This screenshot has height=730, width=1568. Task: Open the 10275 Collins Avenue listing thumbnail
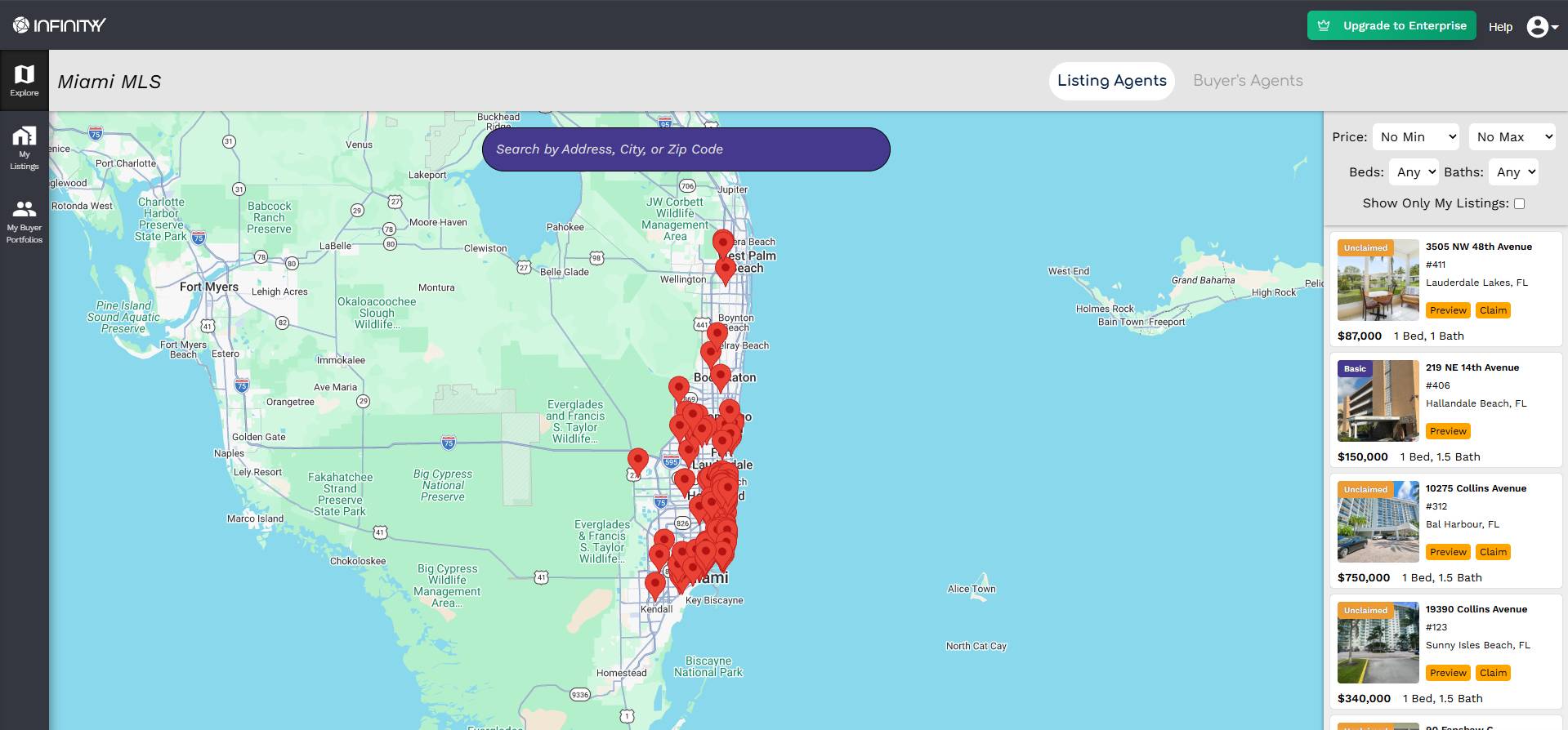pyautogui.click(x=1378, y=522)
